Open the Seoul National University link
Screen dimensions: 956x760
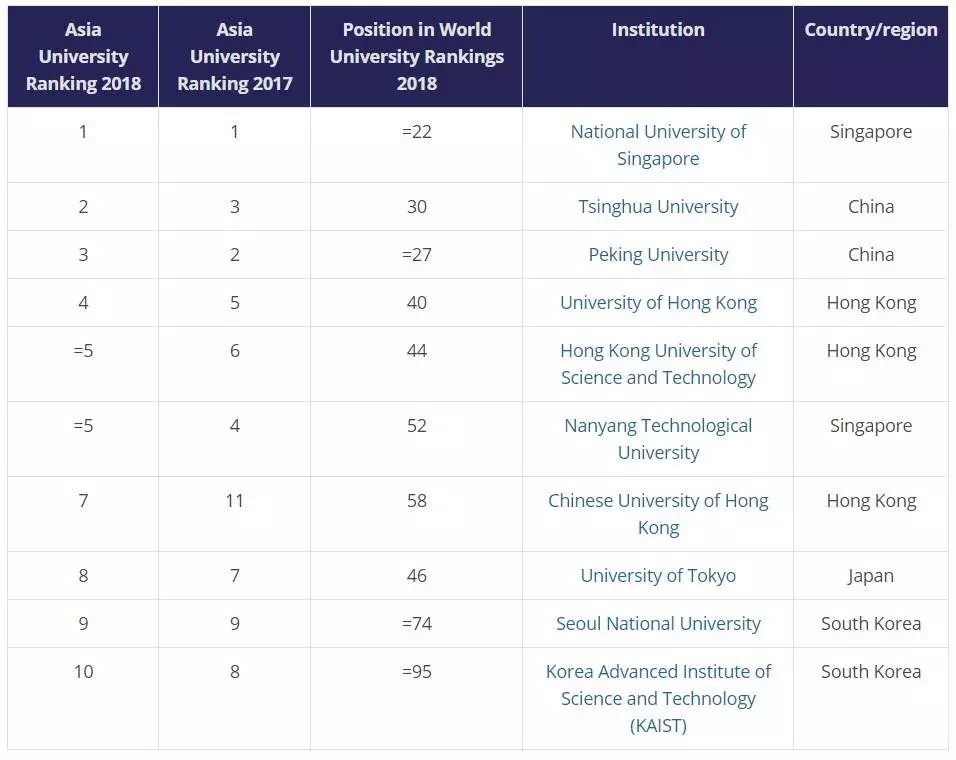point(658,624)
